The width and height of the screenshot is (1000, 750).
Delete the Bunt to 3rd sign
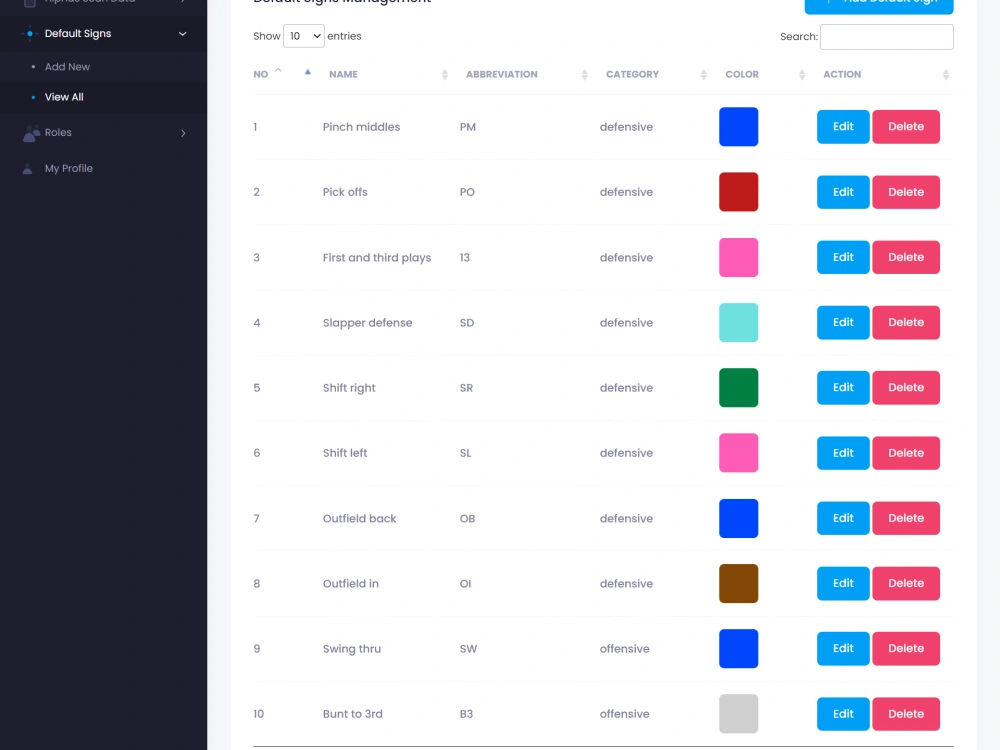point(906,714)
